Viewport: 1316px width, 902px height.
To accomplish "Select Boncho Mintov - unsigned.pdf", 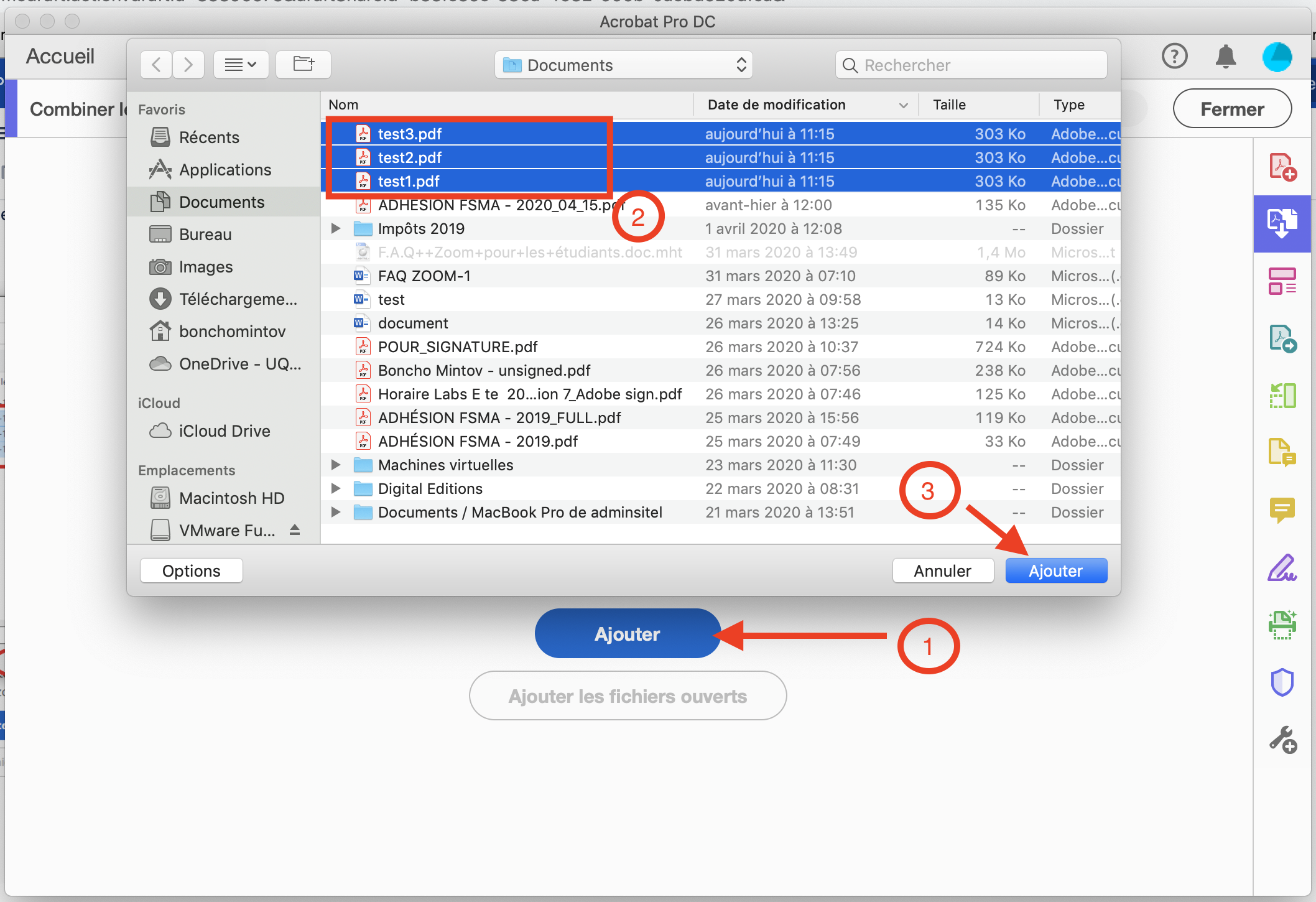I will 721,370.
